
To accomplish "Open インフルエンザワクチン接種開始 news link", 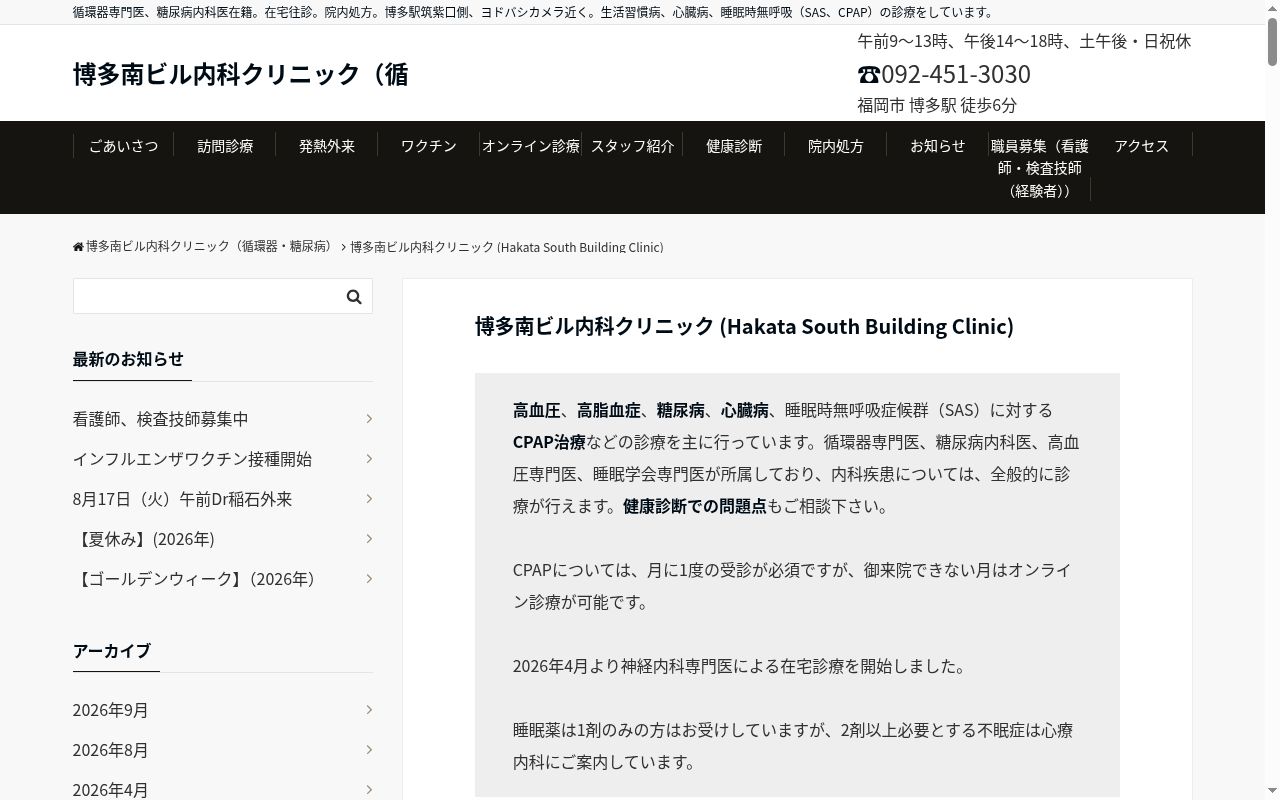I will point(192,458).
